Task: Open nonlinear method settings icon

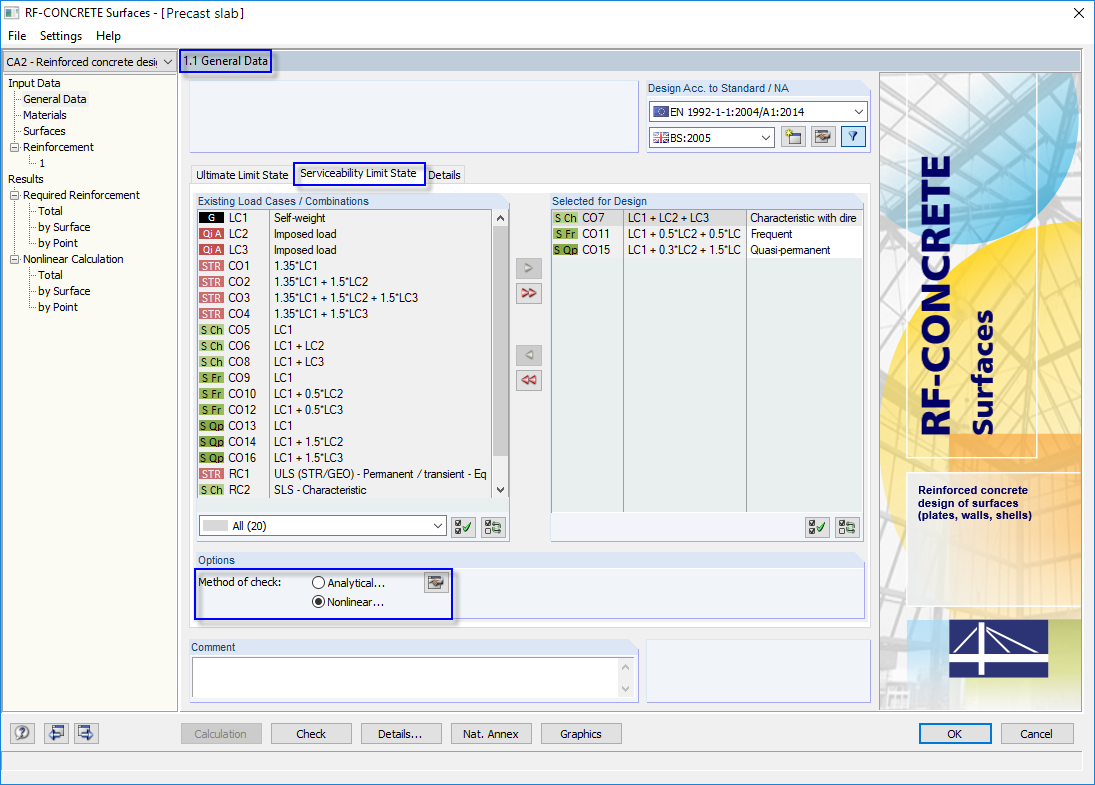Action: point(437,583)
